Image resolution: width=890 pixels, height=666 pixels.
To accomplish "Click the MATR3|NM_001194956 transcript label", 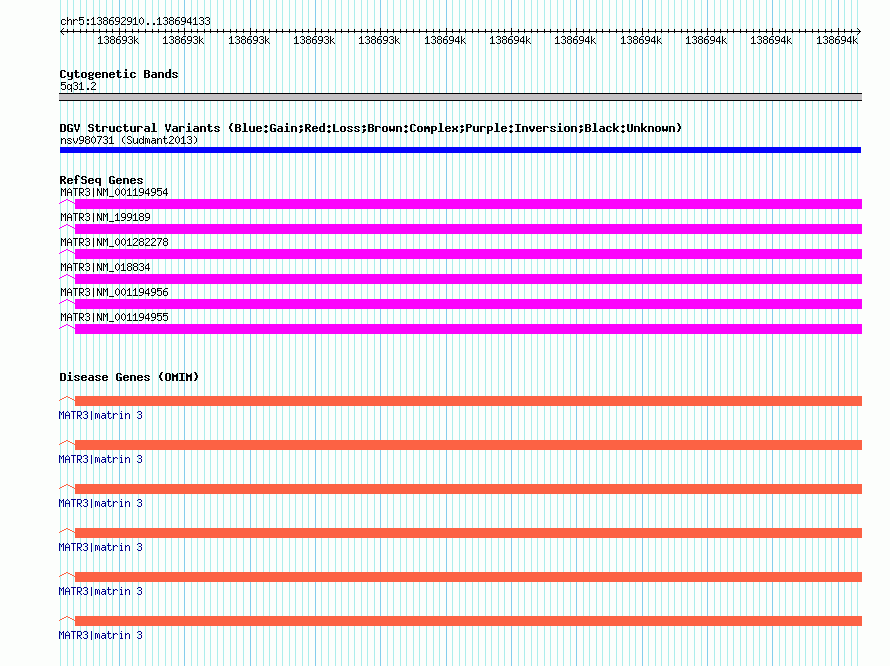I will [114, 292].
